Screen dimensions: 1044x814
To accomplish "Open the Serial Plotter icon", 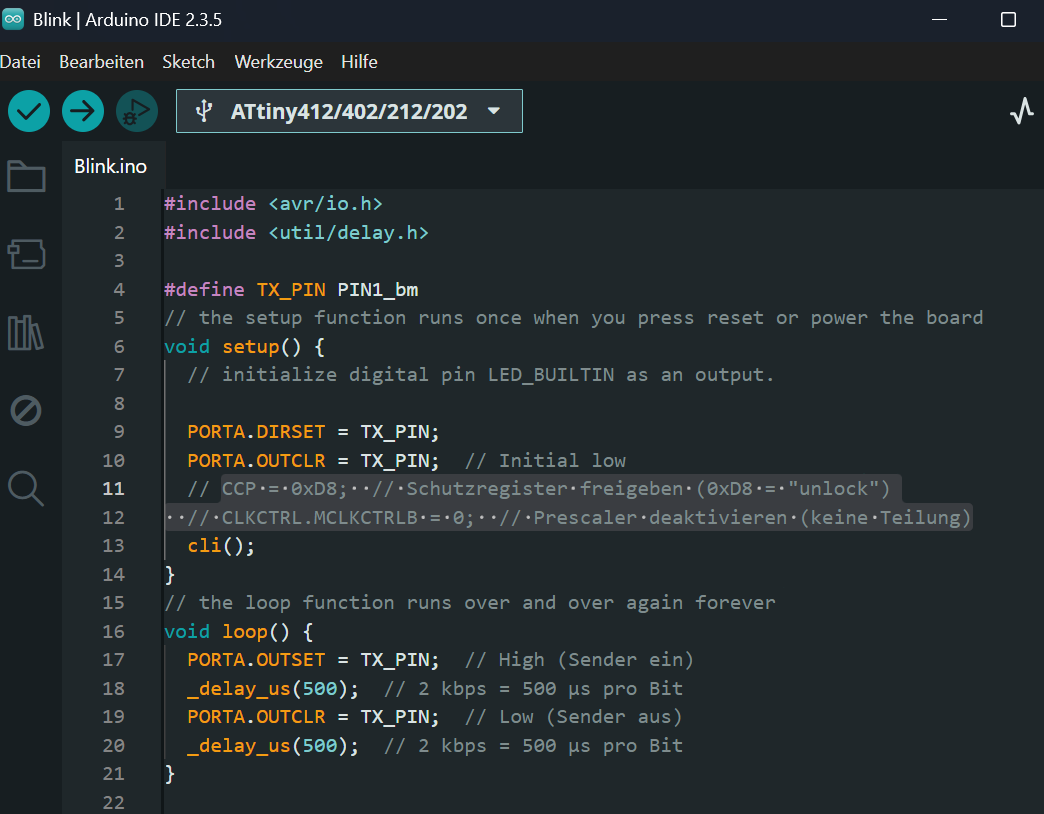I will coord(1021,111).
